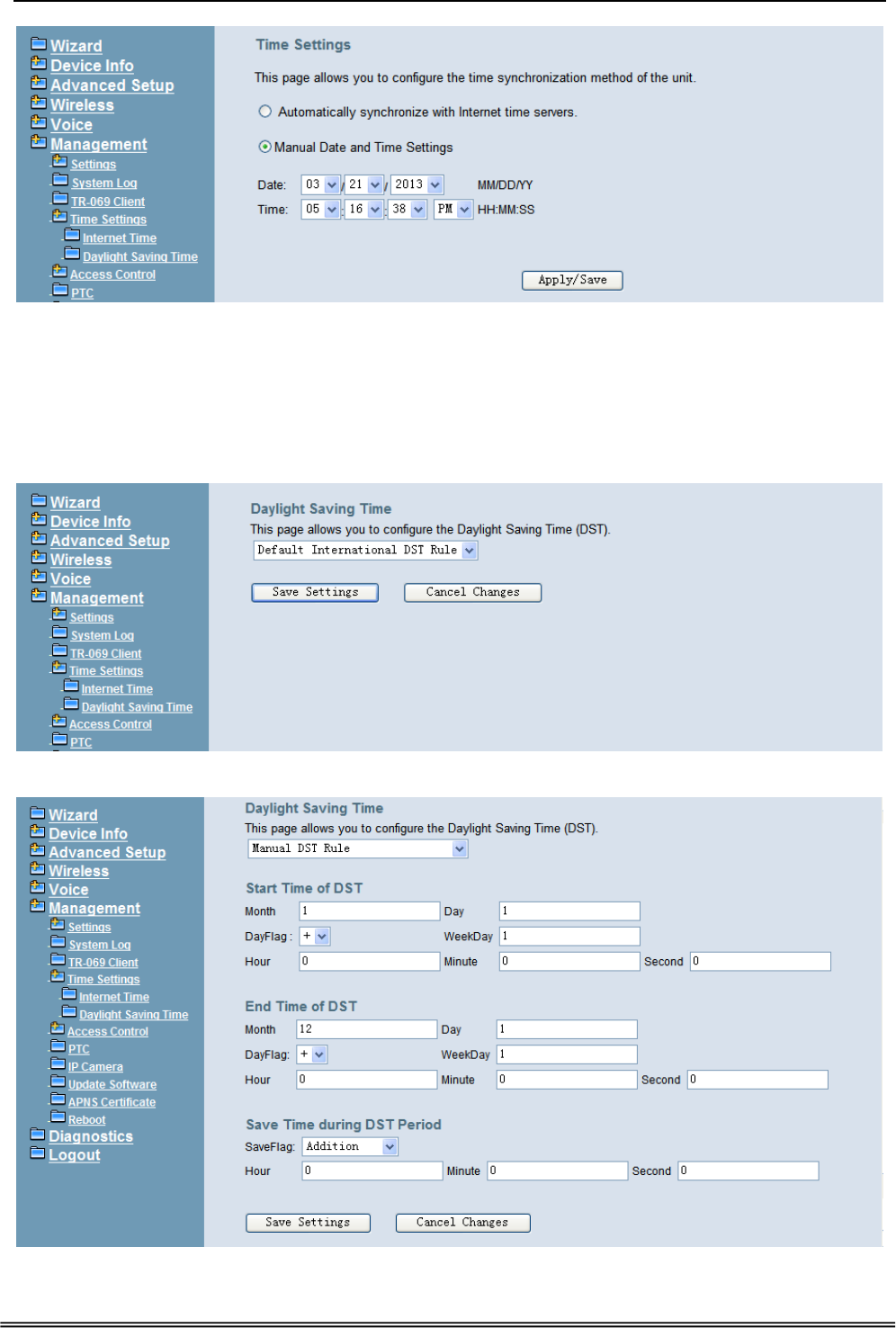The height and width of the screenshot is (1328, 896).
Task: Click Daylight Saving Time folder icon beside Manual DST Rule page
Action: point(69,1012)
